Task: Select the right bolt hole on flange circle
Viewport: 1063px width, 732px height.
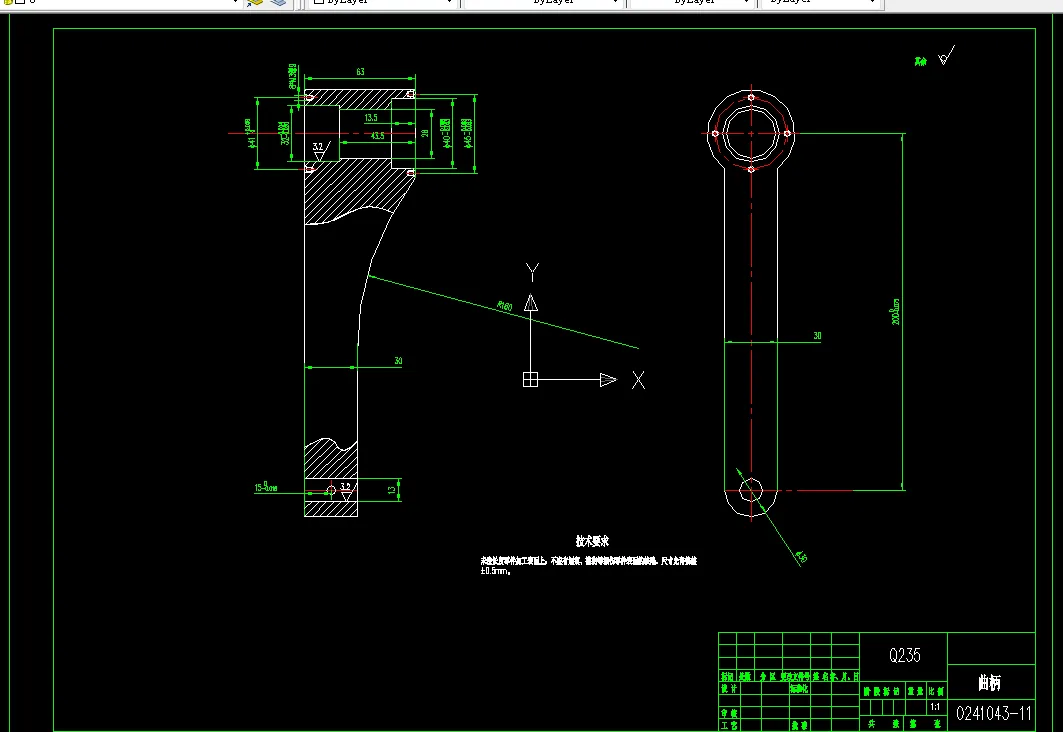Action: (786, 134)
